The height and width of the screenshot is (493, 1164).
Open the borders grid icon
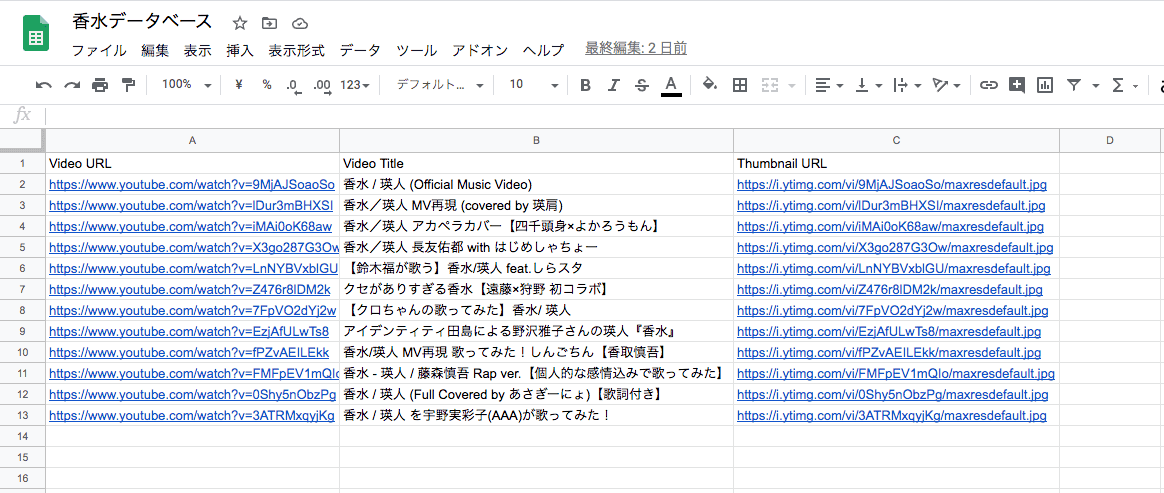740,85
